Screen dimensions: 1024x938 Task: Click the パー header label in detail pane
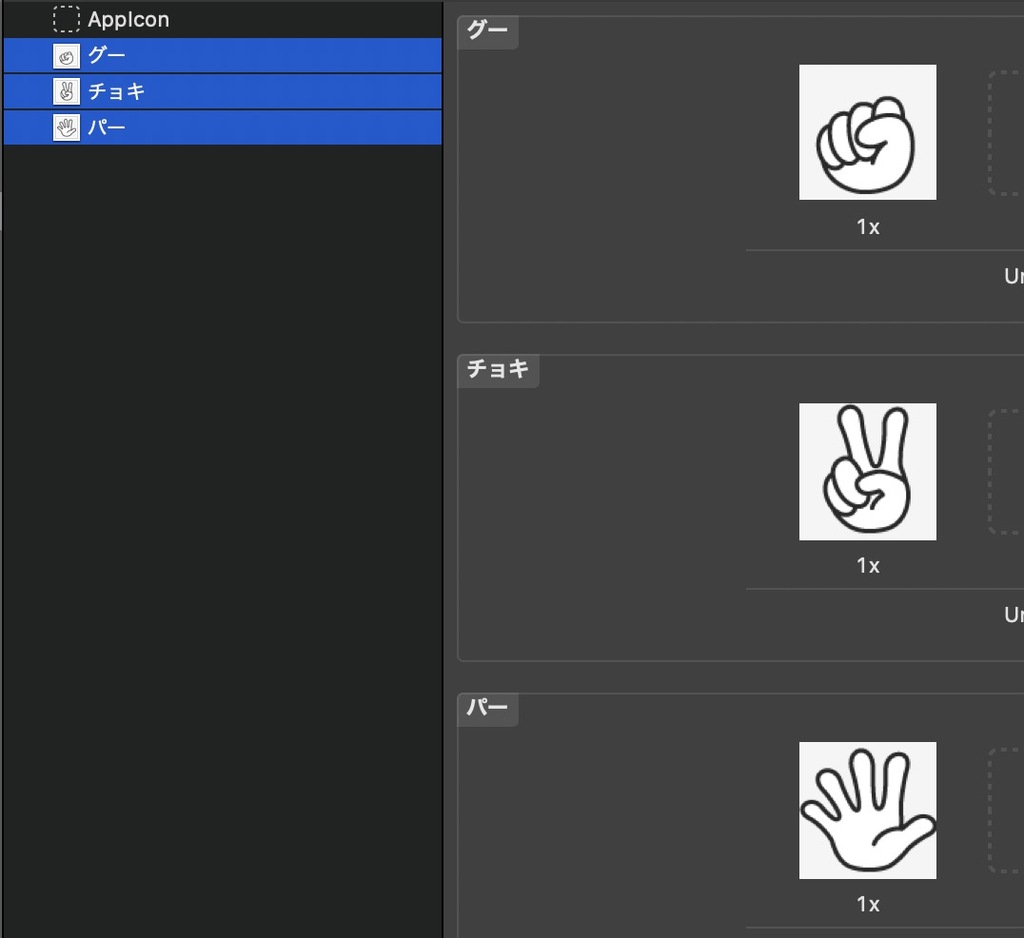487,707
